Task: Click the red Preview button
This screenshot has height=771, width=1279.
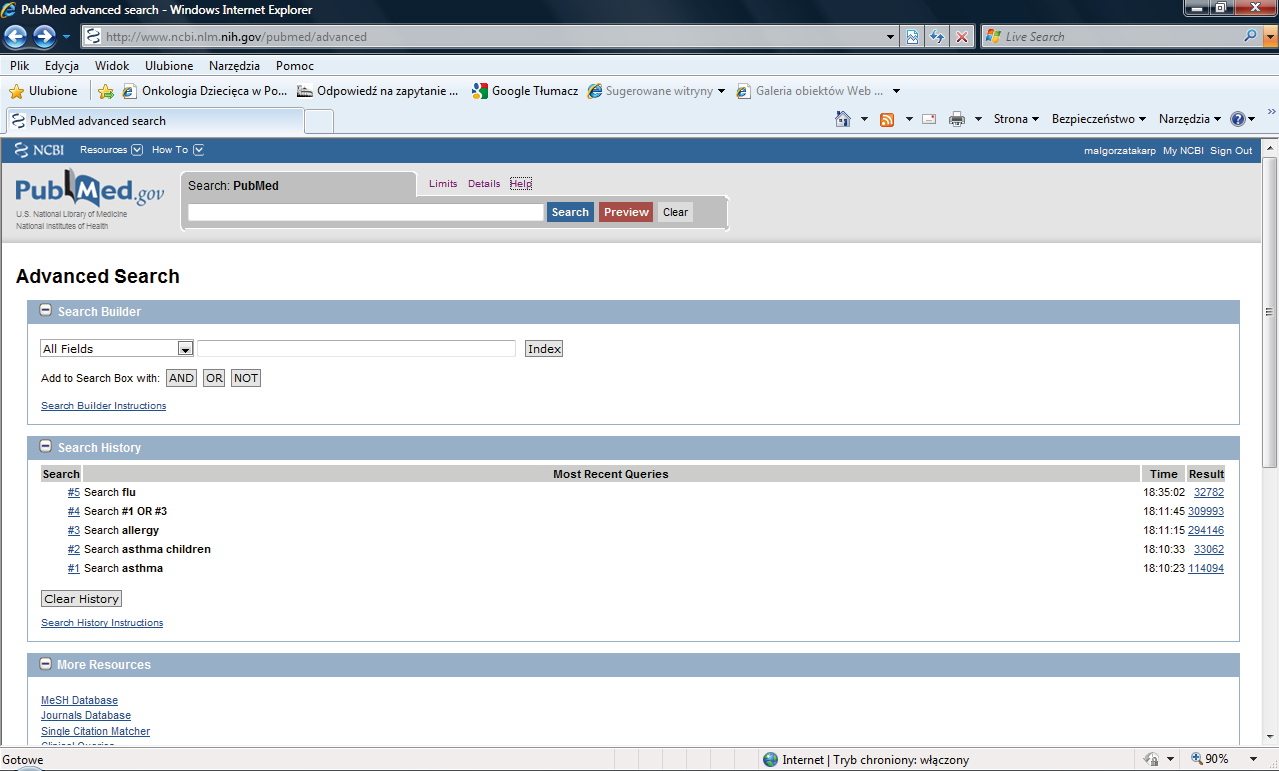Action: (626, 212)
